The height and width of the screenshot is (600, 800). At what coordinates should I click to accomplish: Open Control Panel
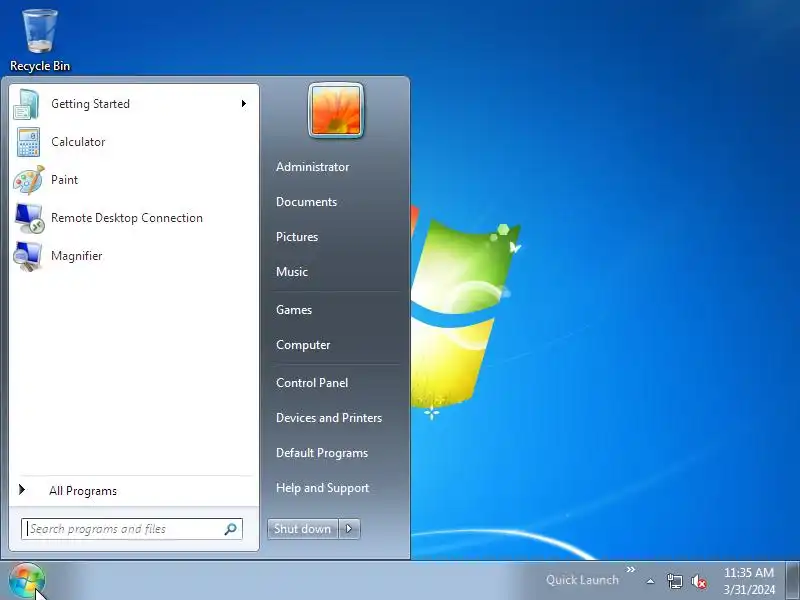(312, 383)
